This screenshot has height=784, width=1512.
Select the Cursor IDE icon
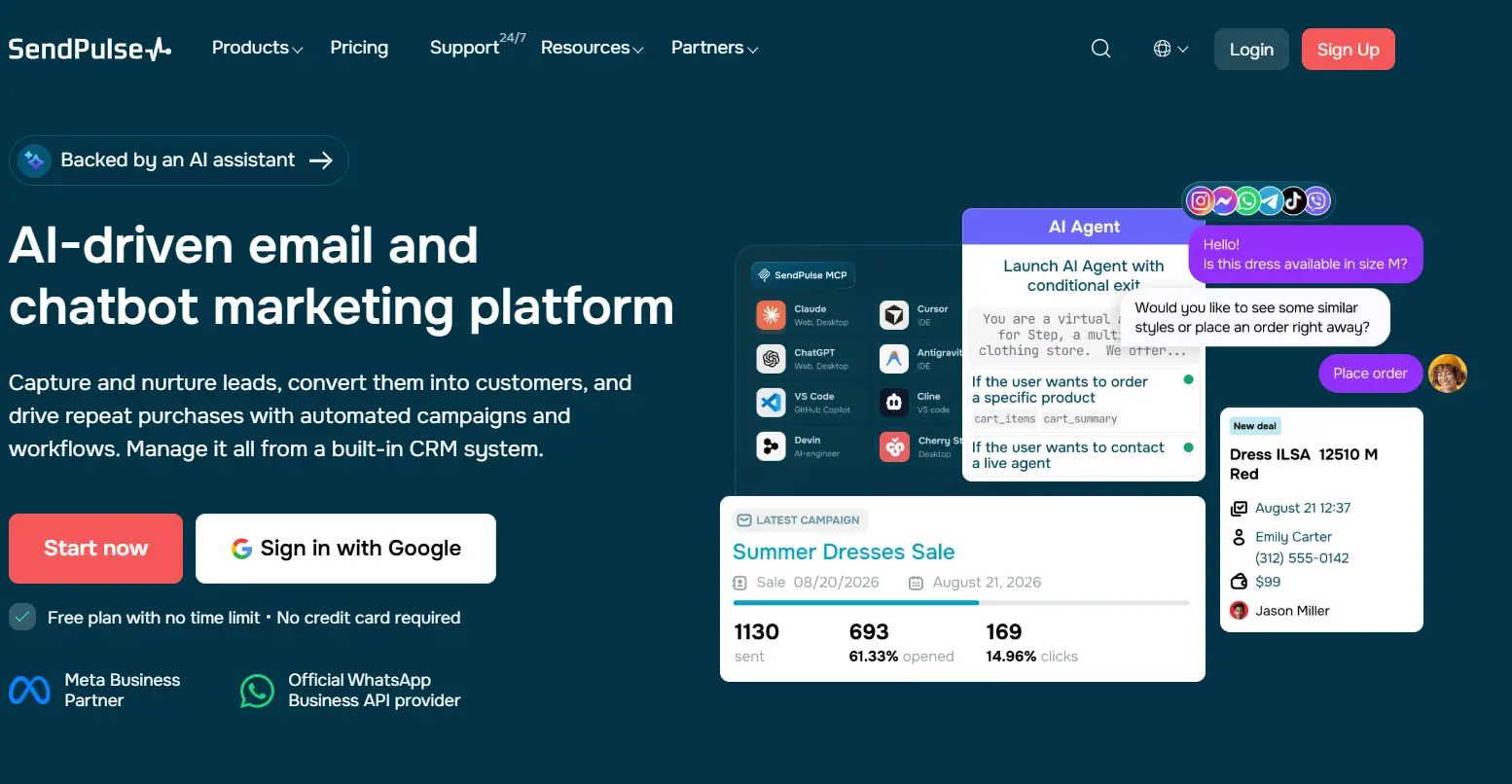pos(894,314)
